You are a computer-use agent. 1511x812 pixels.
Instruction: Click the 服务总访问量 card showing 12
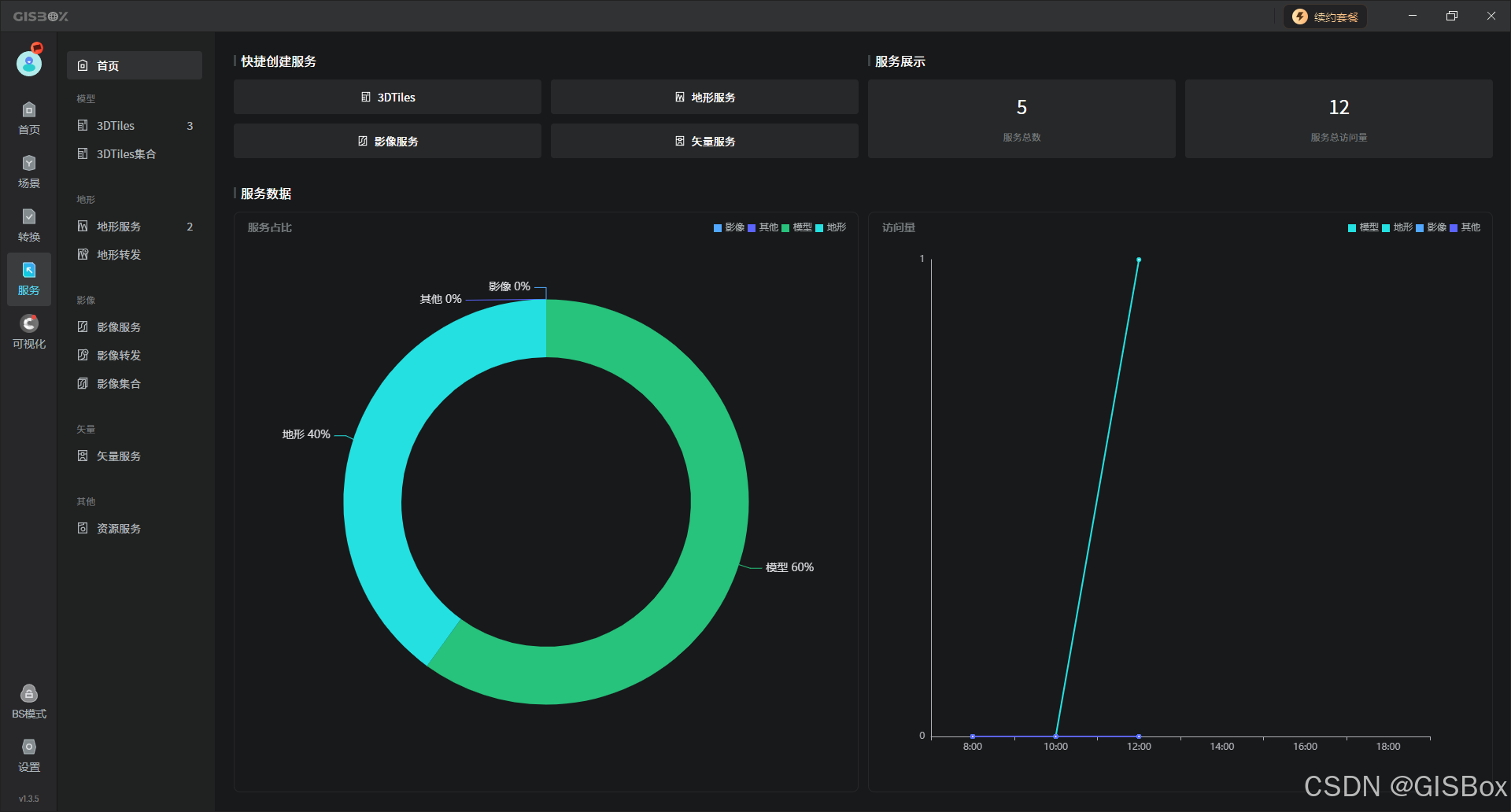pos(1339,119)
